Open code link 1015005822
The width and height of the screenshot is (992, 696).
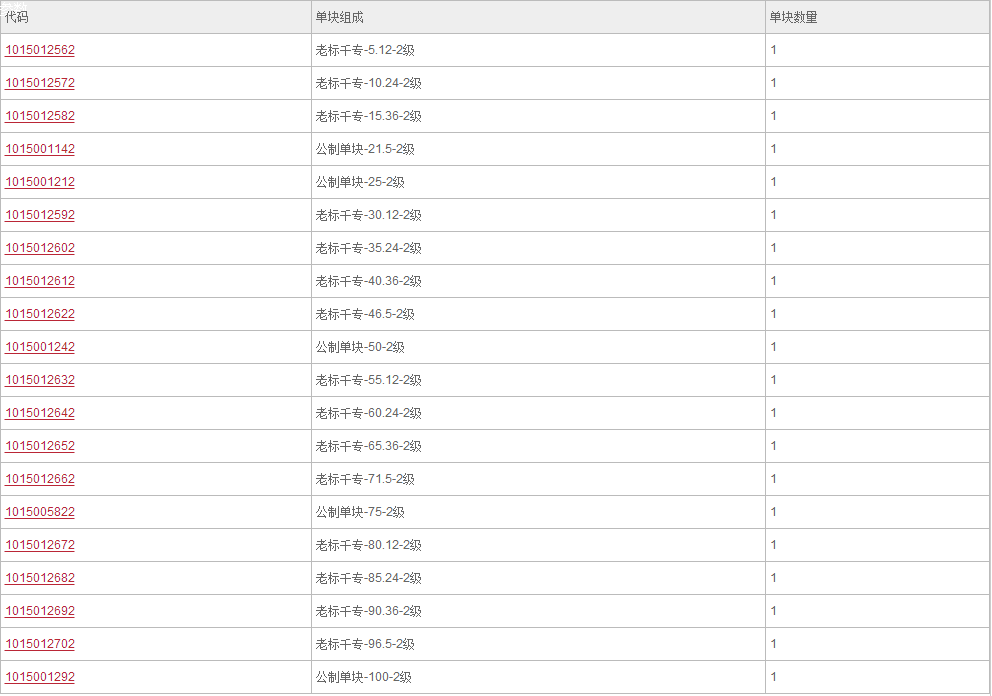[x=40, y=512]
